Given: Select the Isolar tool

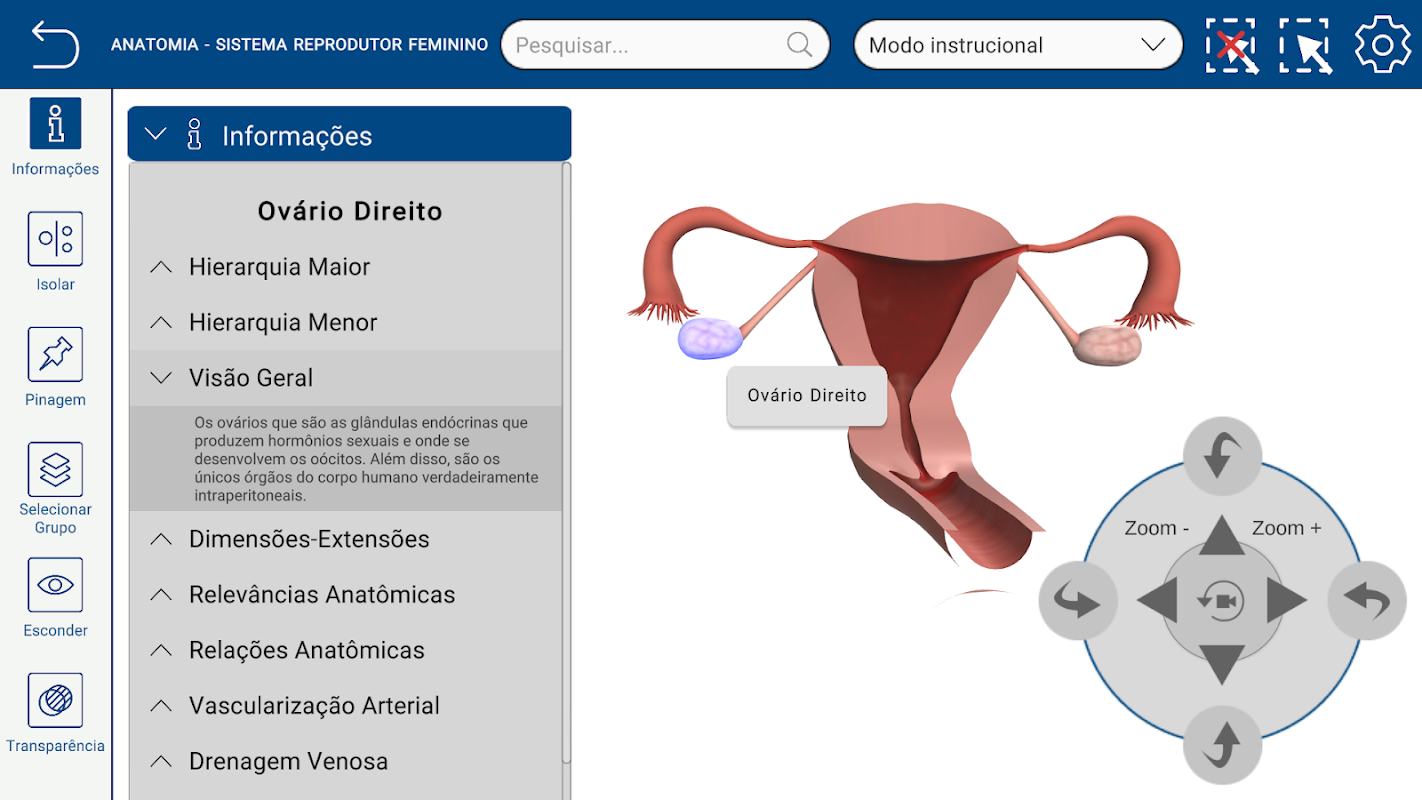Looking at the screenshot, I should pyautogui.click(x=55, y=251).
